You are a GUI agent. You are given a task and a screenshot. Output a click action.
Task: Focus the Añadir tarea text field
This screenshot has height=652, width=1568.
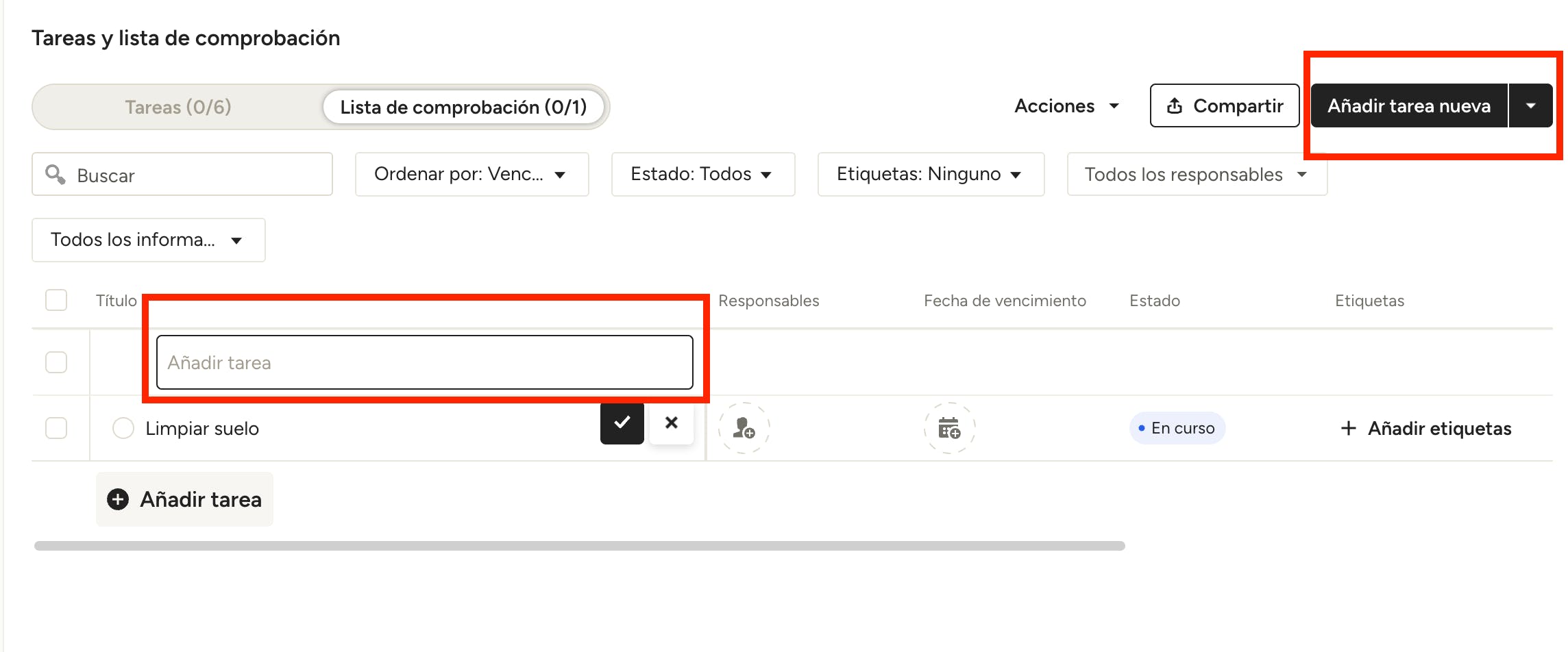pyautogui.click(x=424, y=362)
